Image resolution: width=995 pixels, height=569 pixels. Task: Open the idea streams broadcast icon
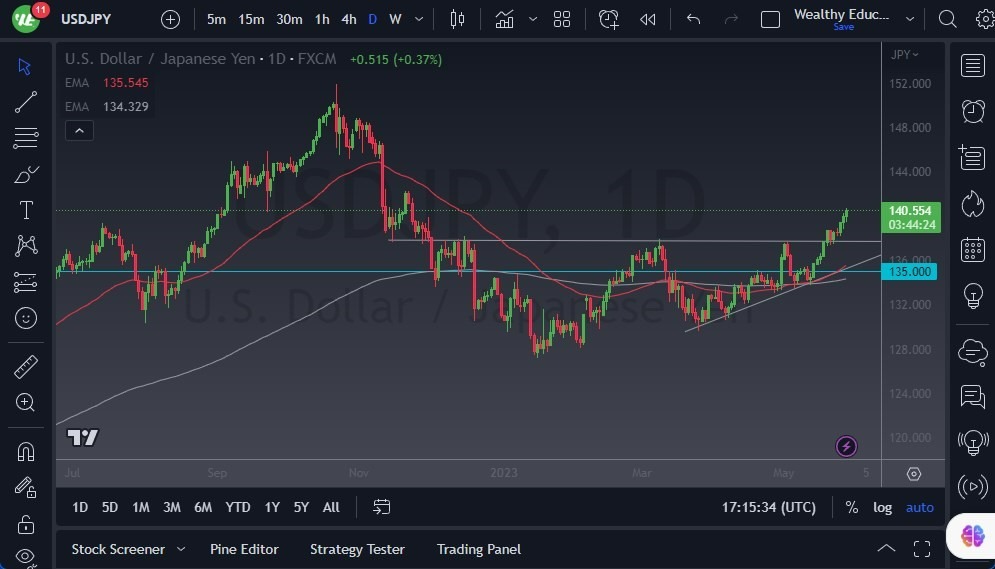pos(972,442)
